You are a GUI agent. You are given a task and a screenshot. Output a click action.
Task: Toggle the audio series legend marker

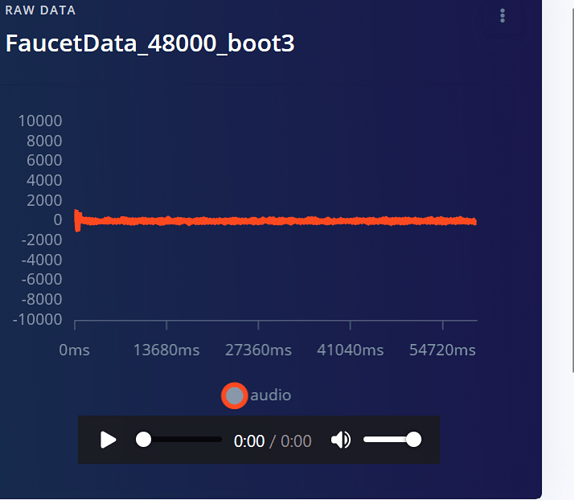234,395
